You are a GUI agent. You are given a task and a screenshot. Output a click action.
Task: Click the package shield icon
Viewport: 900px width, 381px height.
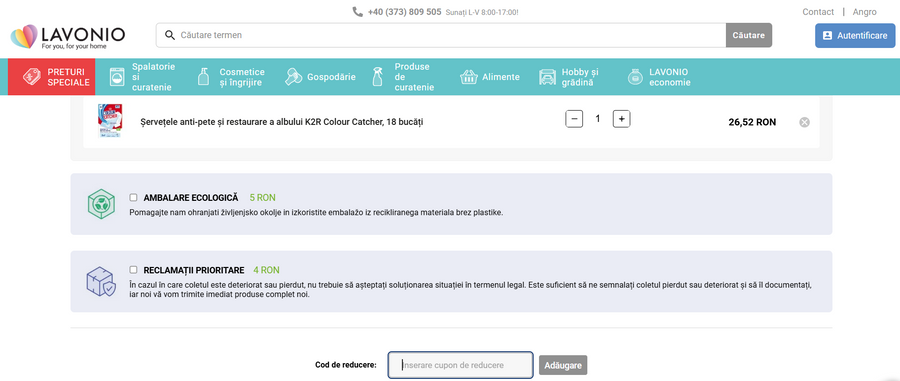[101, 281]
